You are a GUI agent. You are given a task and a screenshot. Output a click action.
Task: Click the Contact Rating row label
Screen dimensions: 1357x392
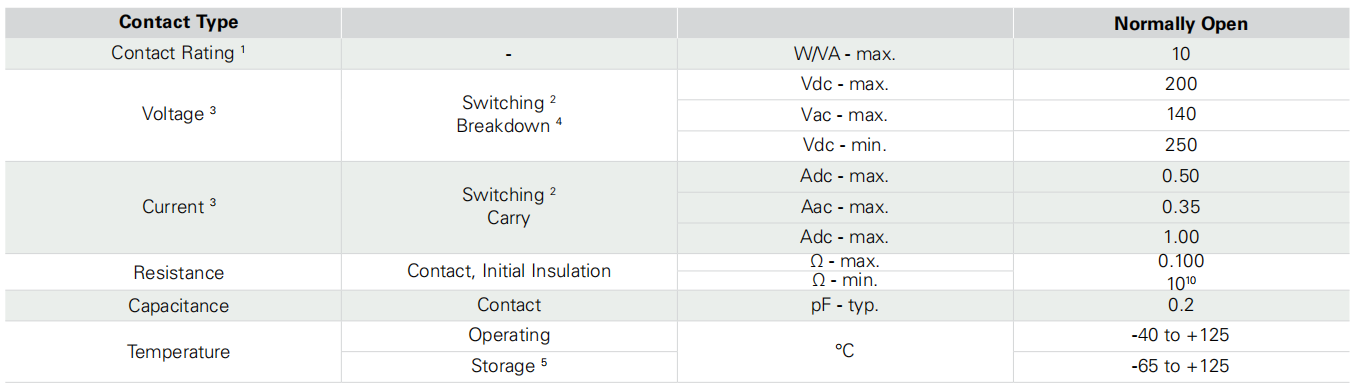pos(178,53)
